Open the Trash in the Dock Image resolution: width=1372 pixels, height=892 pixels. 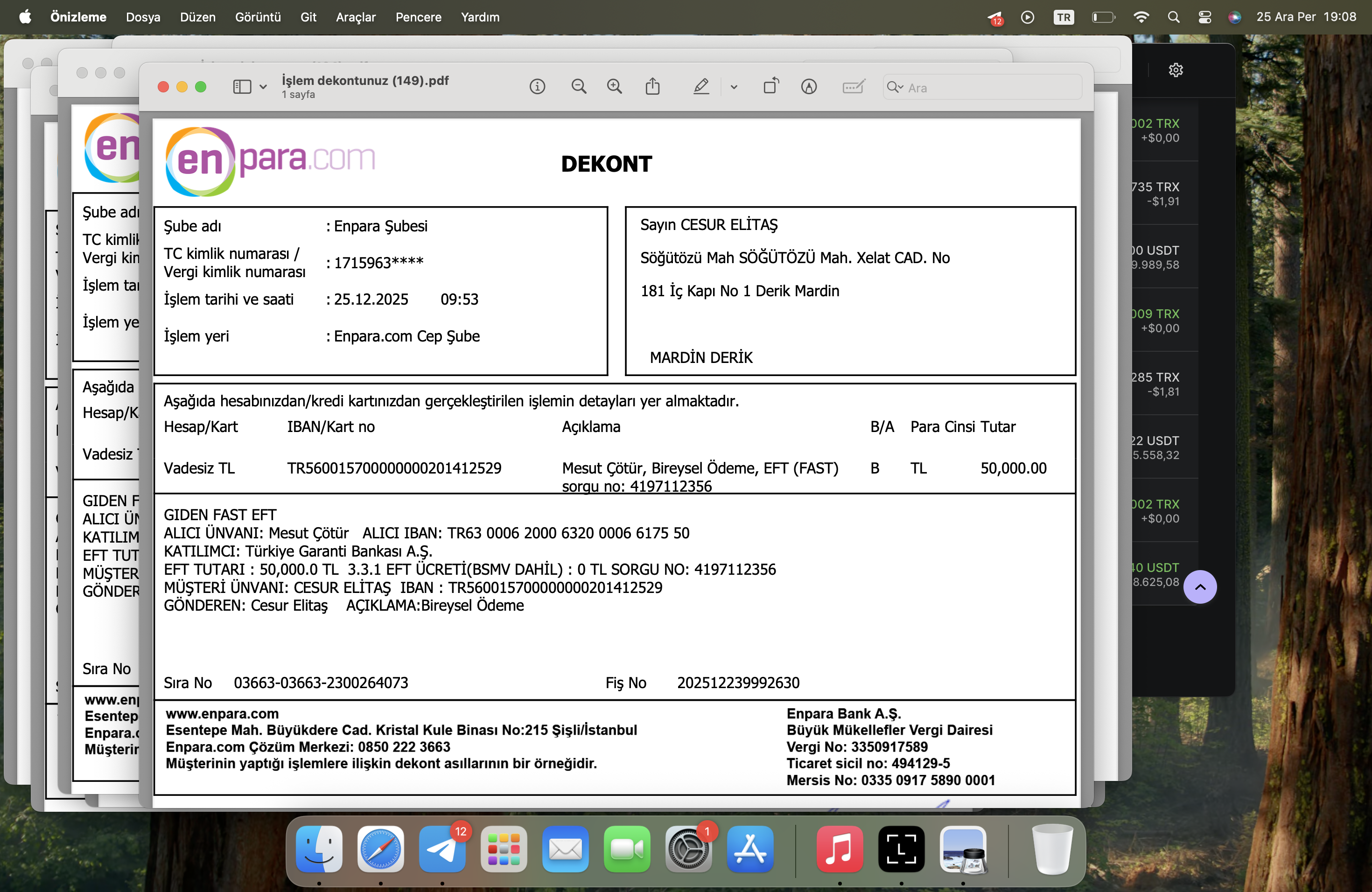1052,849
